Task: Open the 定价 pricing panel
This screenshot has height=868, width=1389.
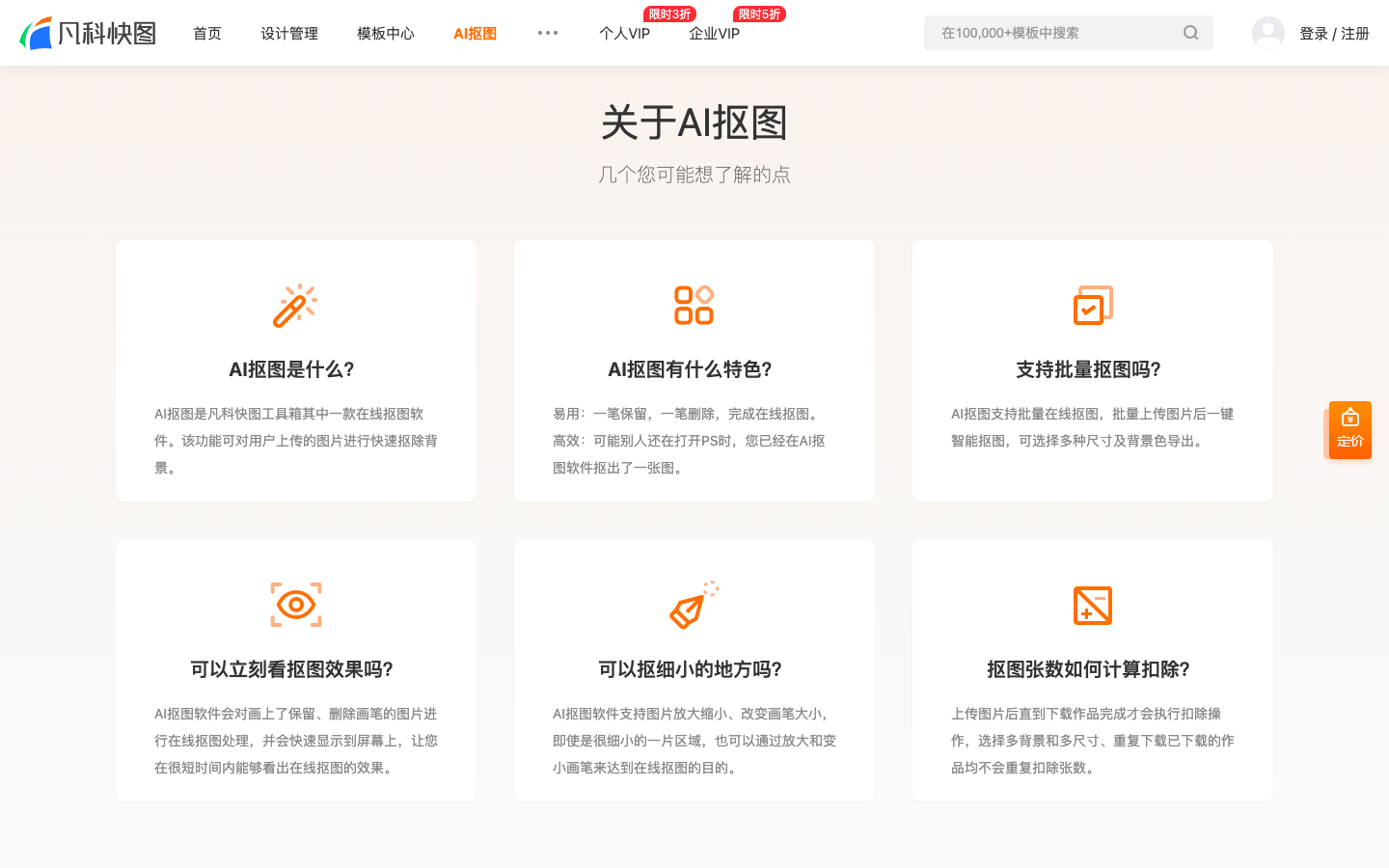Action: (x=1349, y=429)
